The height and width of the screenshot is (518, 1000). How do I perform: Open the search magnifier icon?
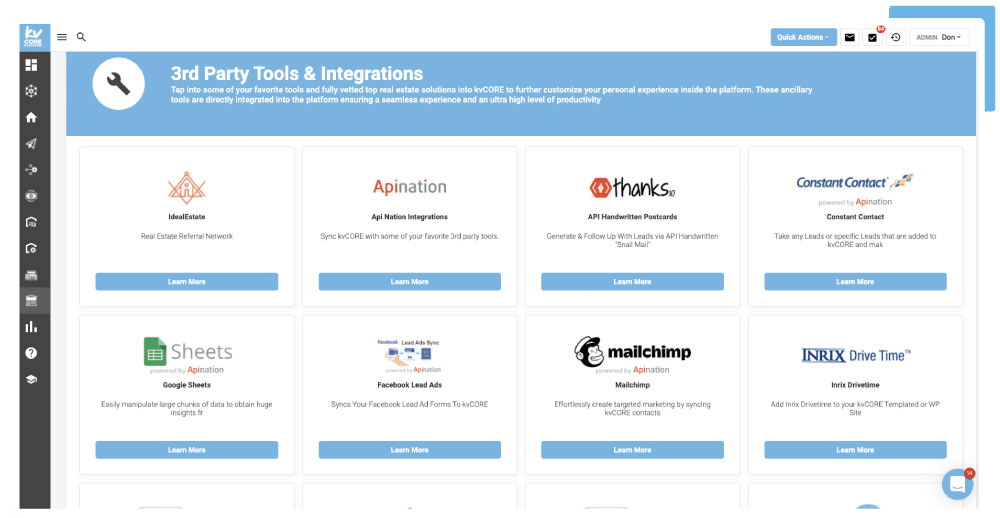[x=81, y=37]
